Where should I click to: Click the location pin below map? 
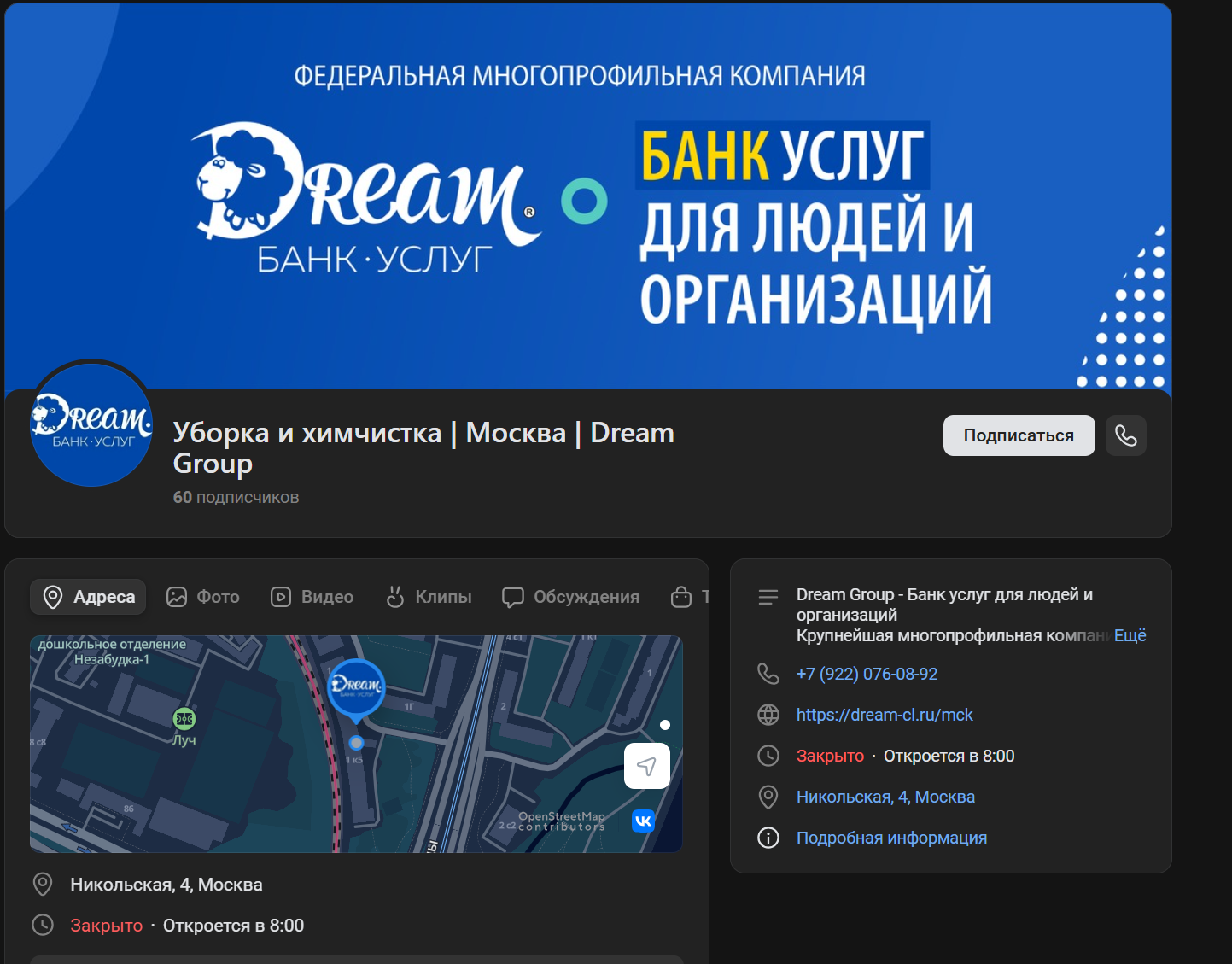43,884
